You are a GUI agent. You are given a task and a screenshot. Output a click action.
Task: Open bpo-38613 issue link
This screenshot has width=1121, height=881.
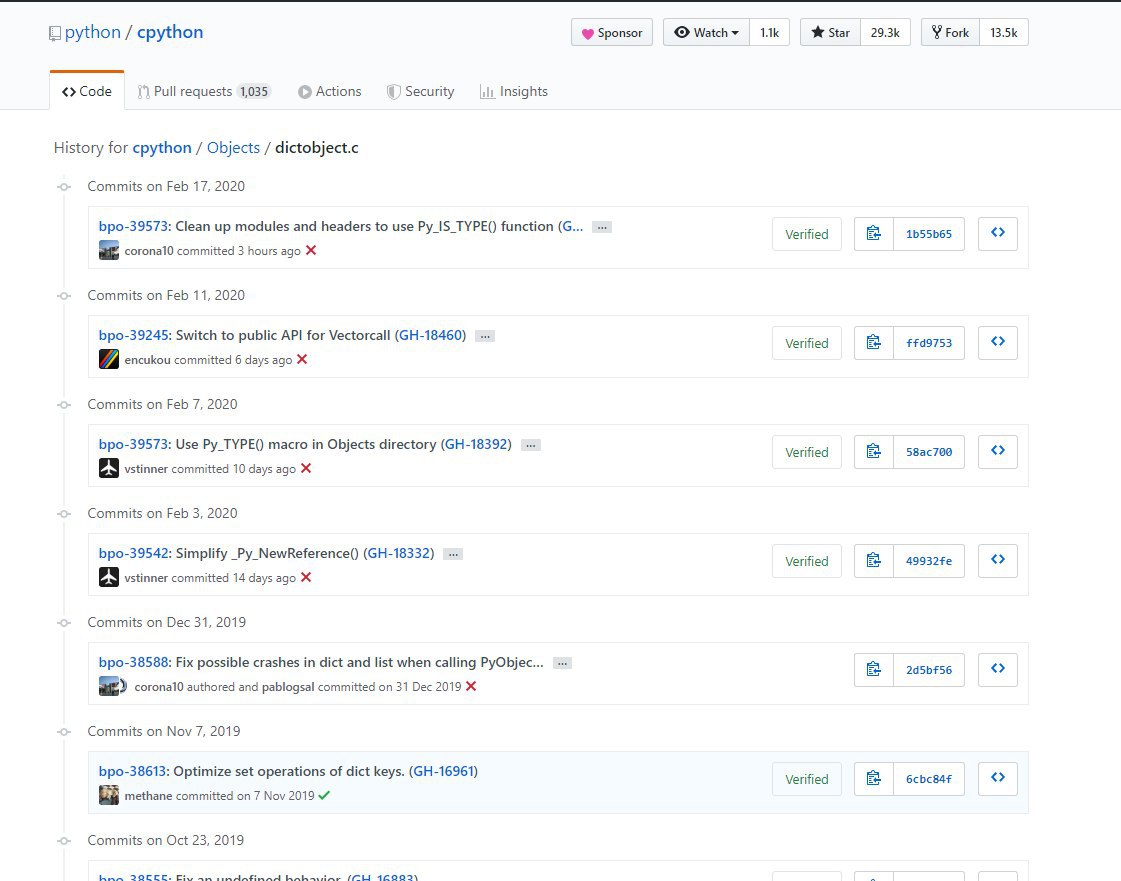[x=132, y=771]
